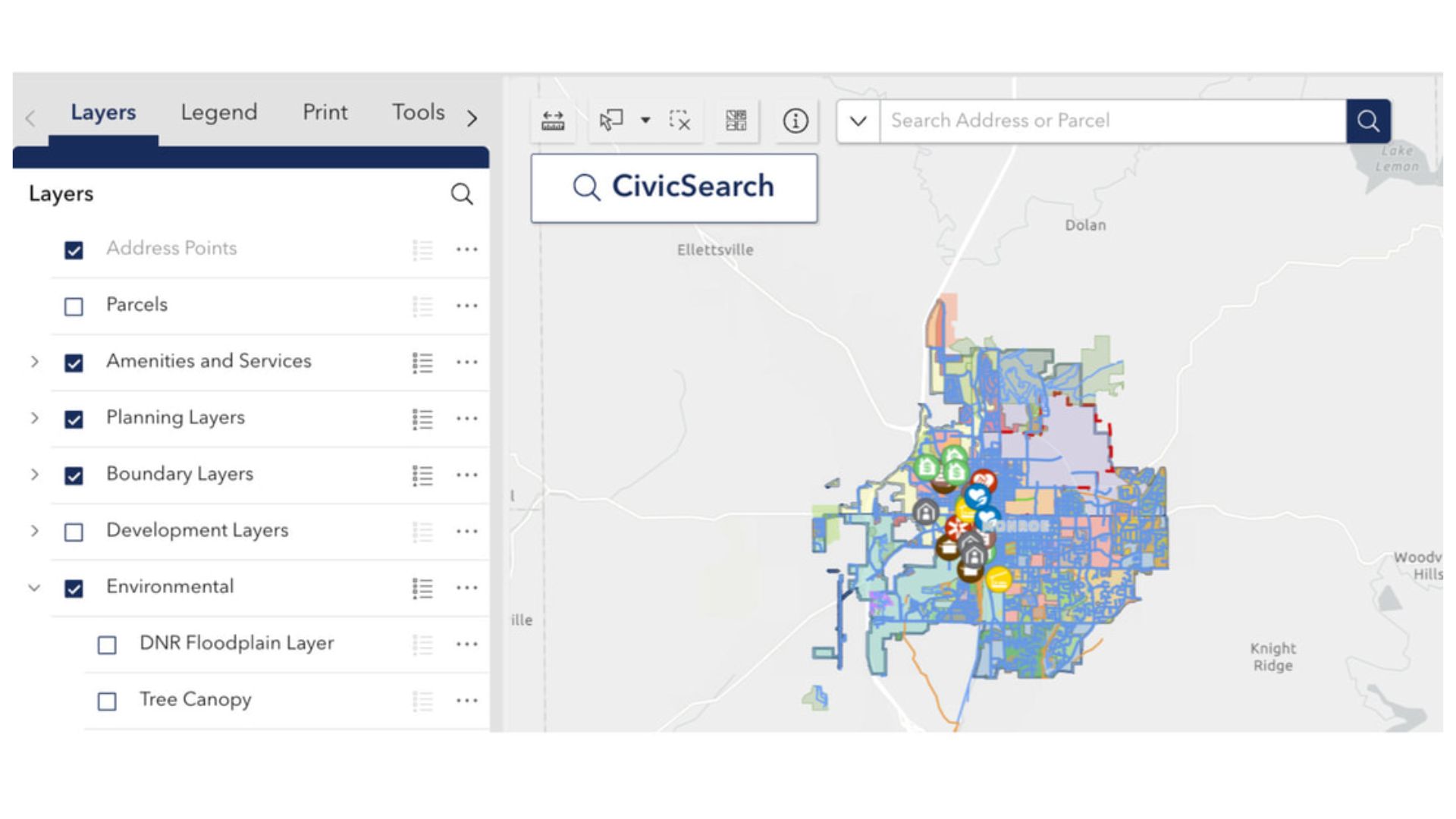Show legend for Development Layers

[422, 532]
